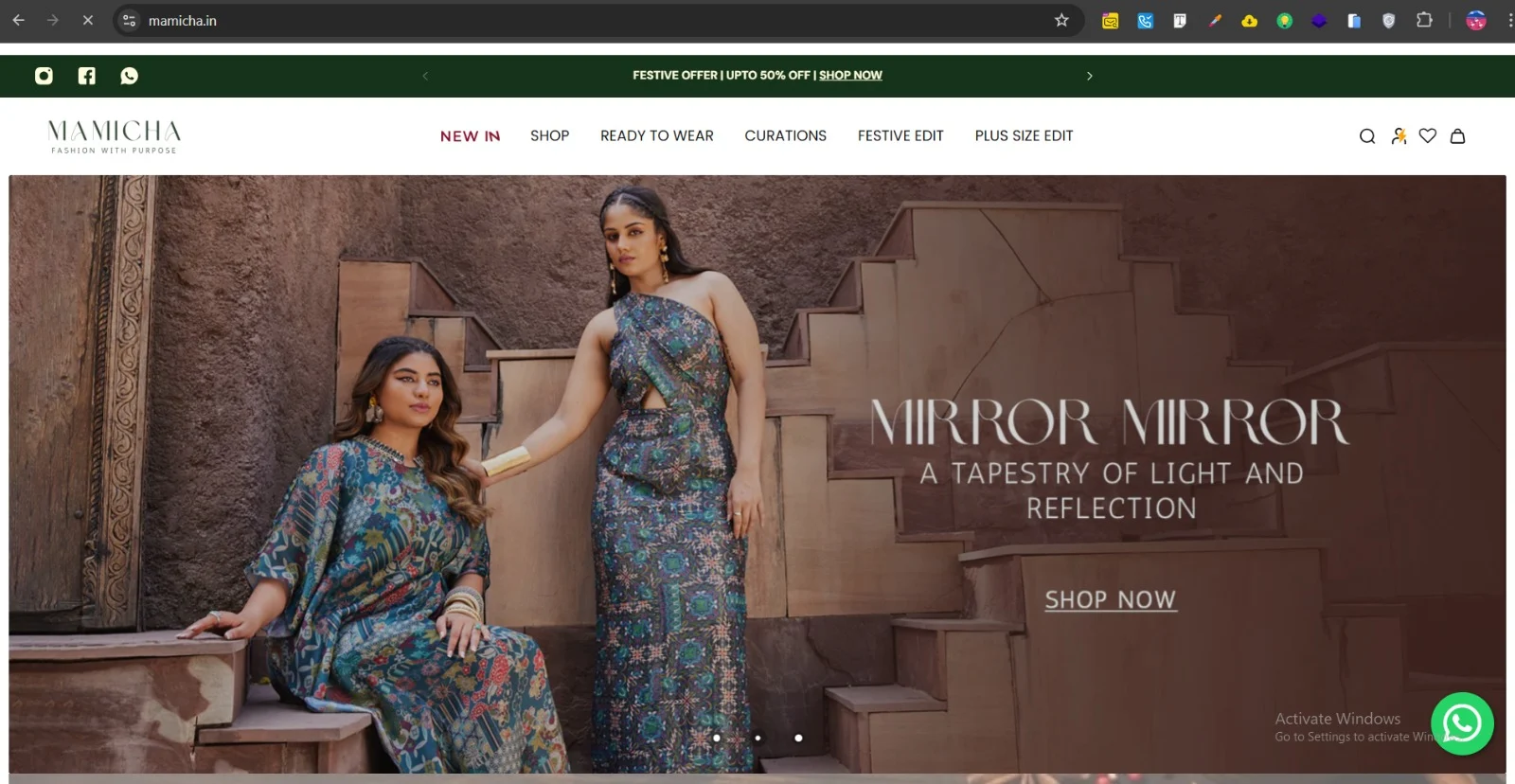The width and height of the screenshot is (1515, 784).
Task: Open Mamicha's Facebook page icon
Action: click(x=87, y=76)
